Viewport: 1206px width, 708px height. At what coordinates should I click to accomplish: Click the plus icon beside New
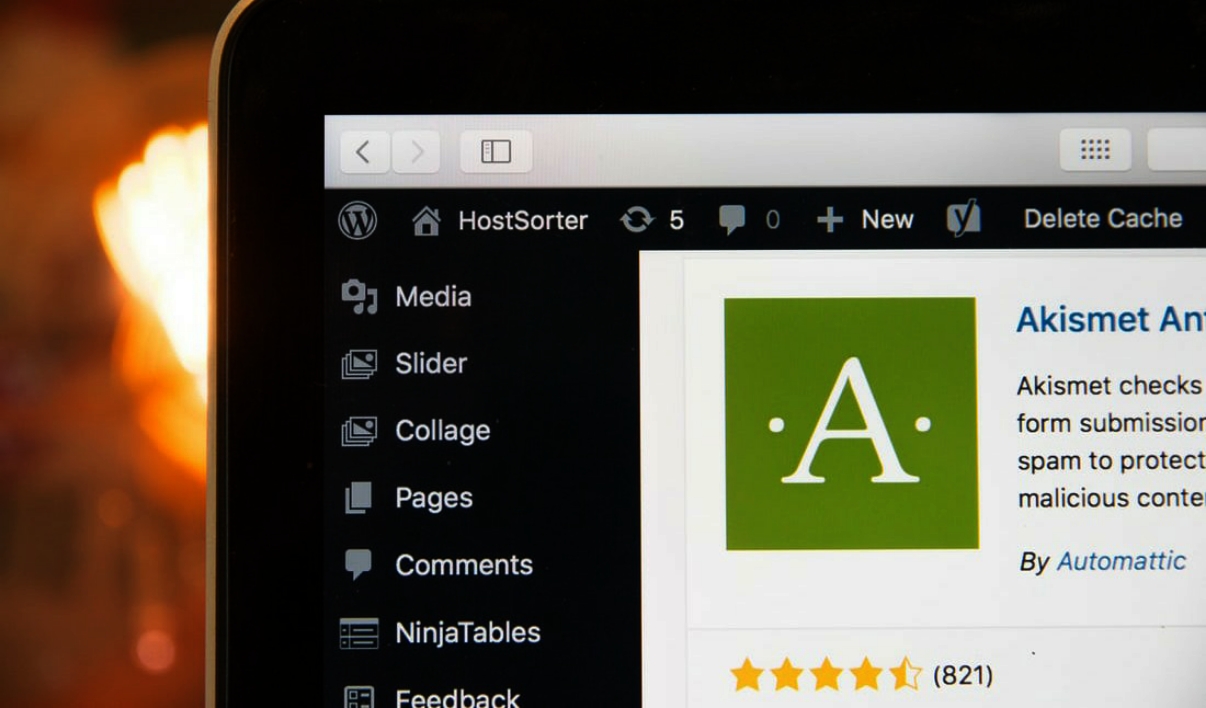coord(830,220)
